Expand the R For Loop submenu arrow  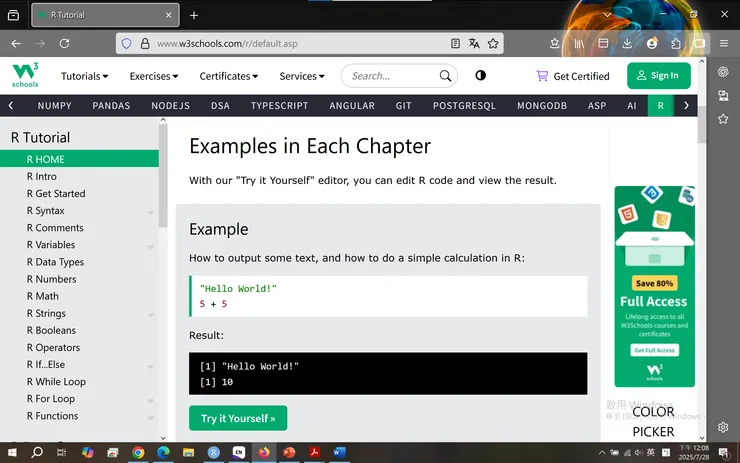151,401
